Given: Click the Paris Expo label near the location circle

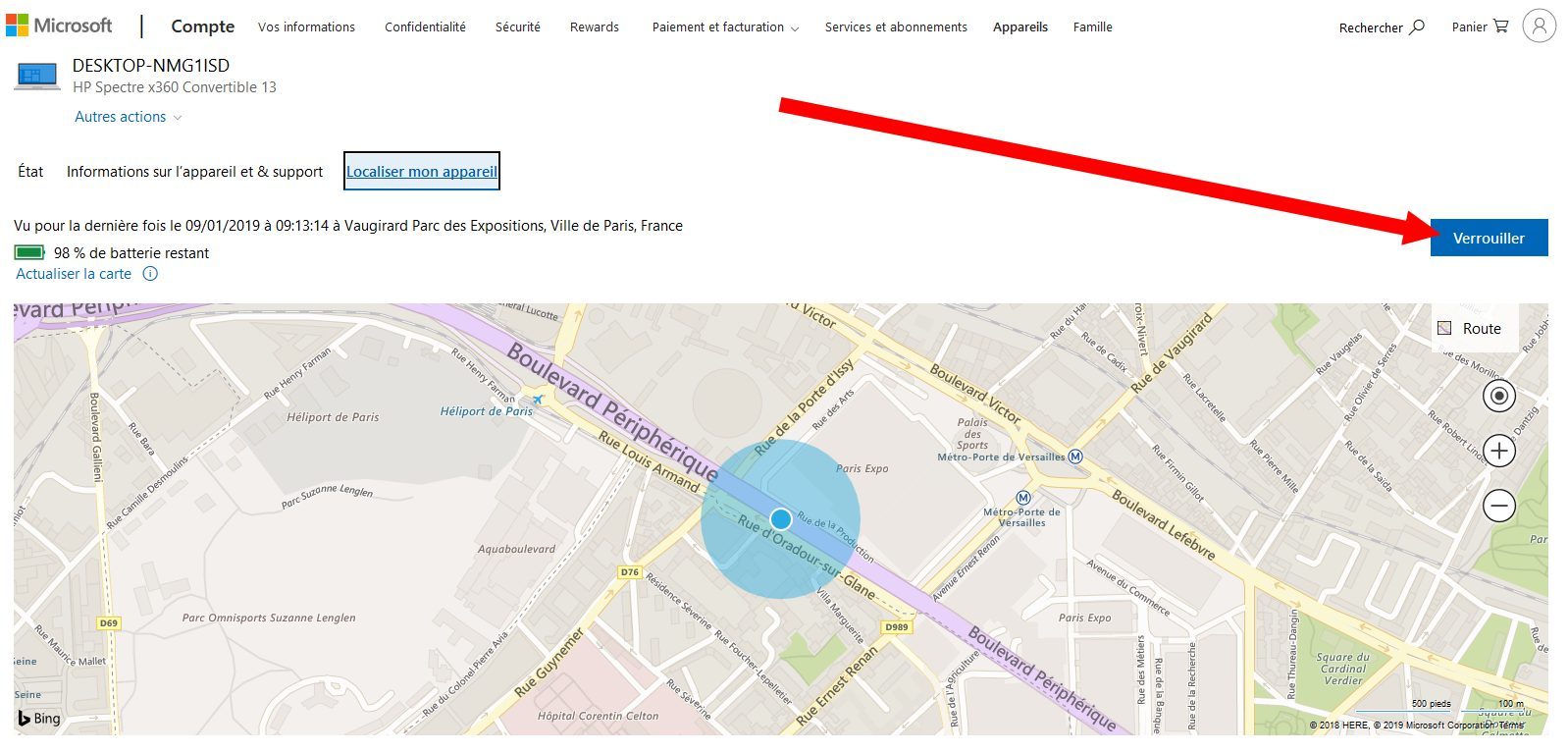Looking at the screenshot, I should [862, 468].
